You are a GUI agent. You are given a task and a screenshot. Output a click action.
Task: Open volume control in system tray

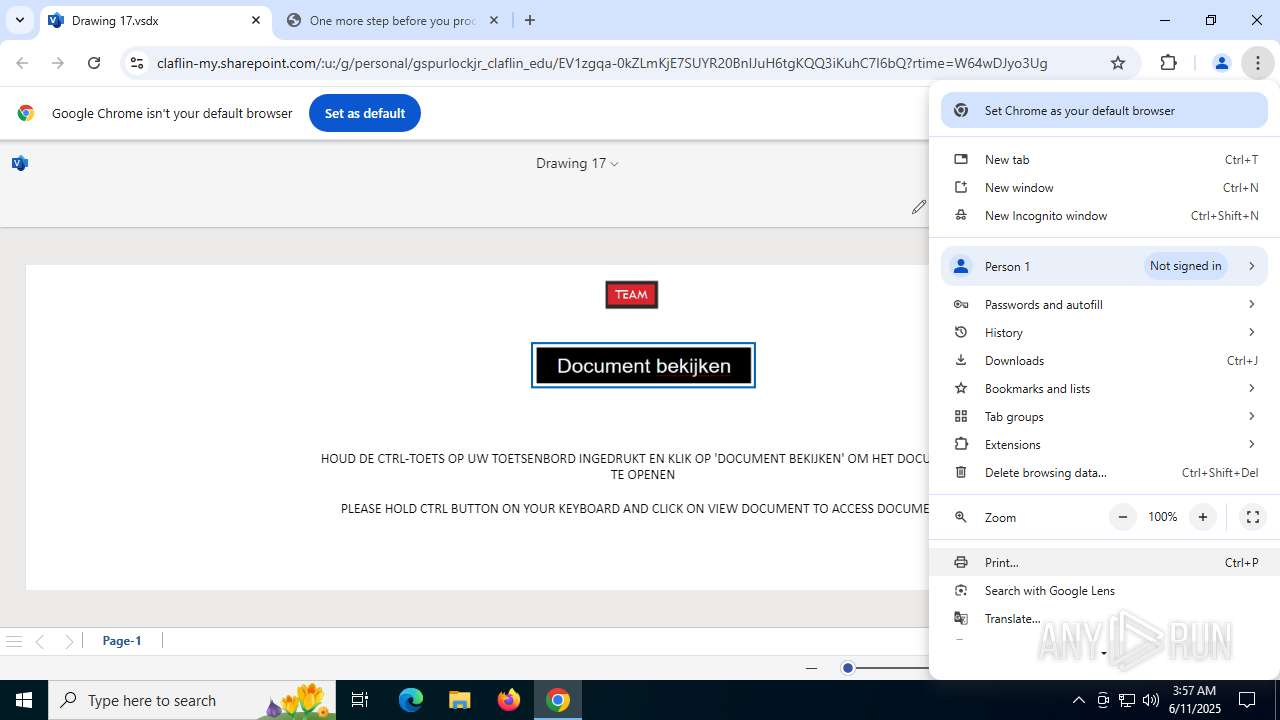point(1151,700)
